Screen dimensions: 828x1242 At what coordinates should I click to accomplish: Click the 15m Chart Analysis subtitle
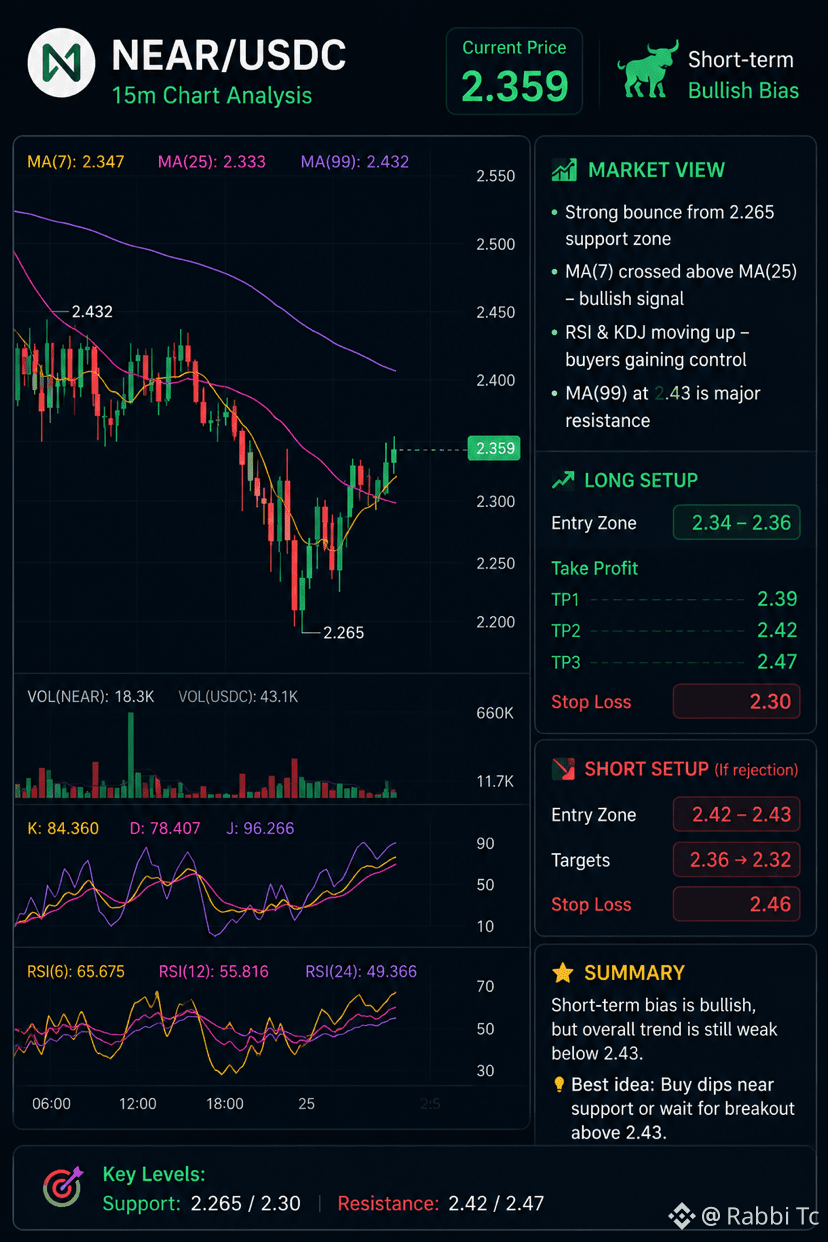(212, 96)
